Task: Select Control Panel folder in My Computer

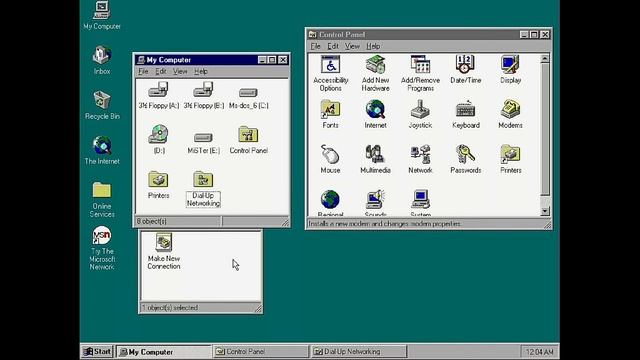Action: pos(248,140)
